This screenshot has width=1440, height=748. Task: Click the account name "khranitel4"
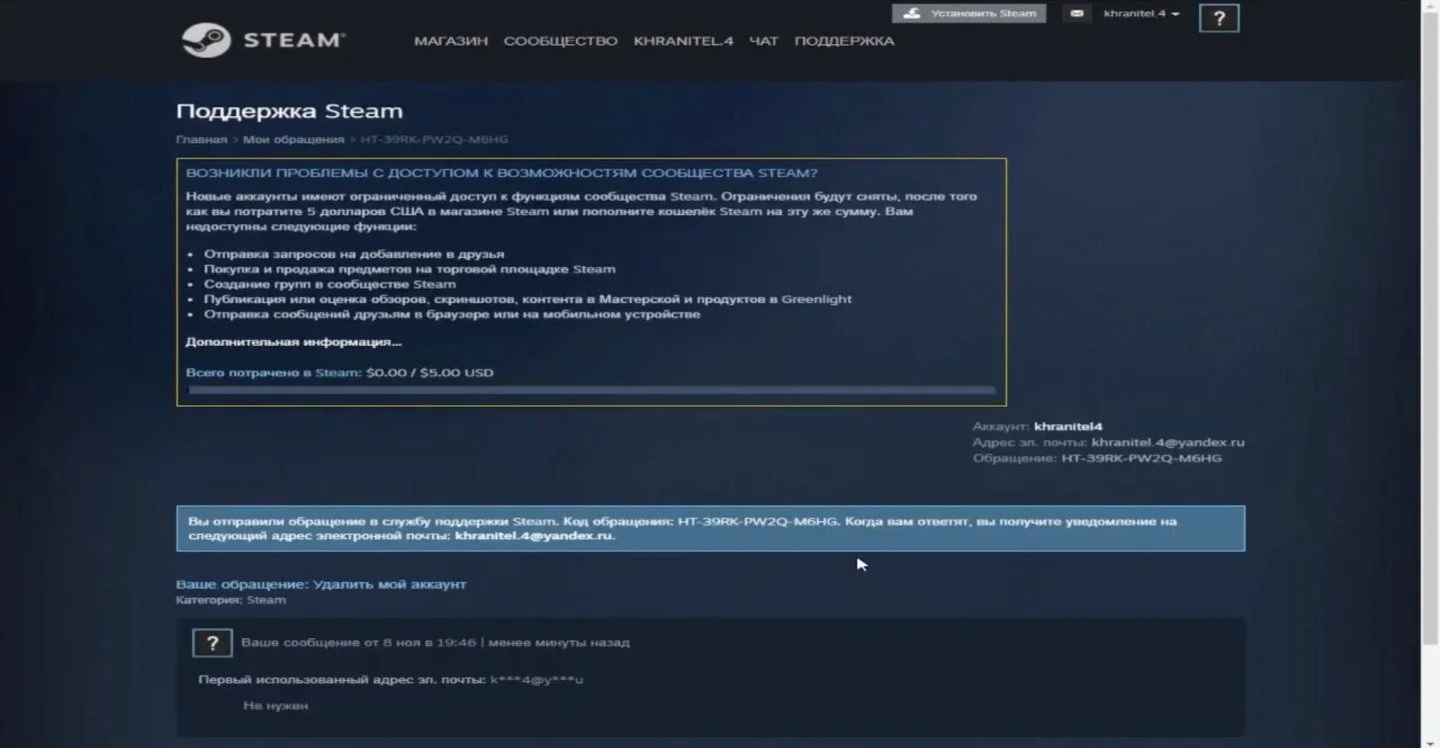(x=1068, y=426)
